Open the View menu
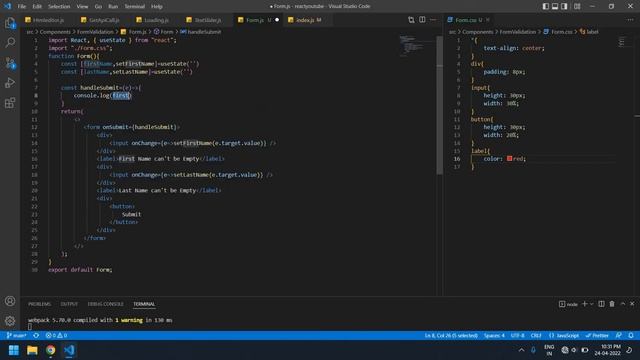The image size is (640, 360). [x=82, y=7]
